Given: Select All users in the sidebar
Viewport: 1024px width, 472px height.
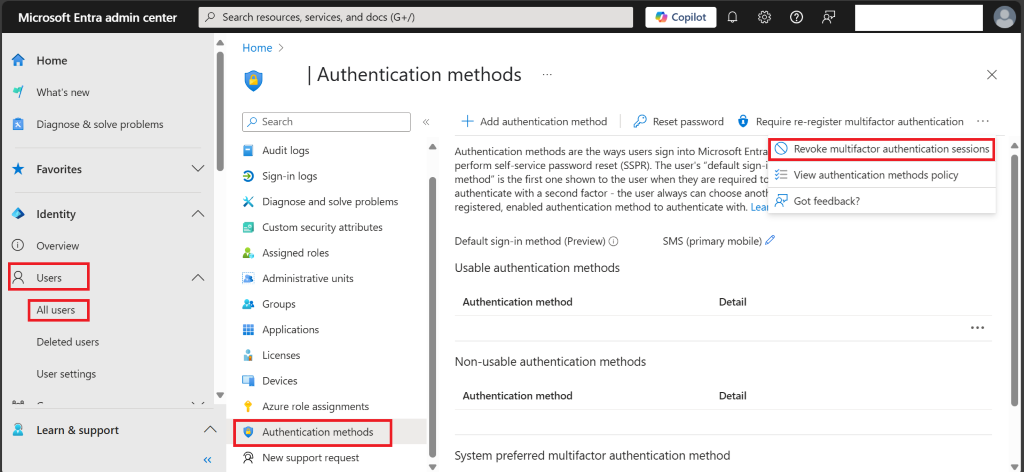Looking at the screenshot, I should click(x=56, y=310).
